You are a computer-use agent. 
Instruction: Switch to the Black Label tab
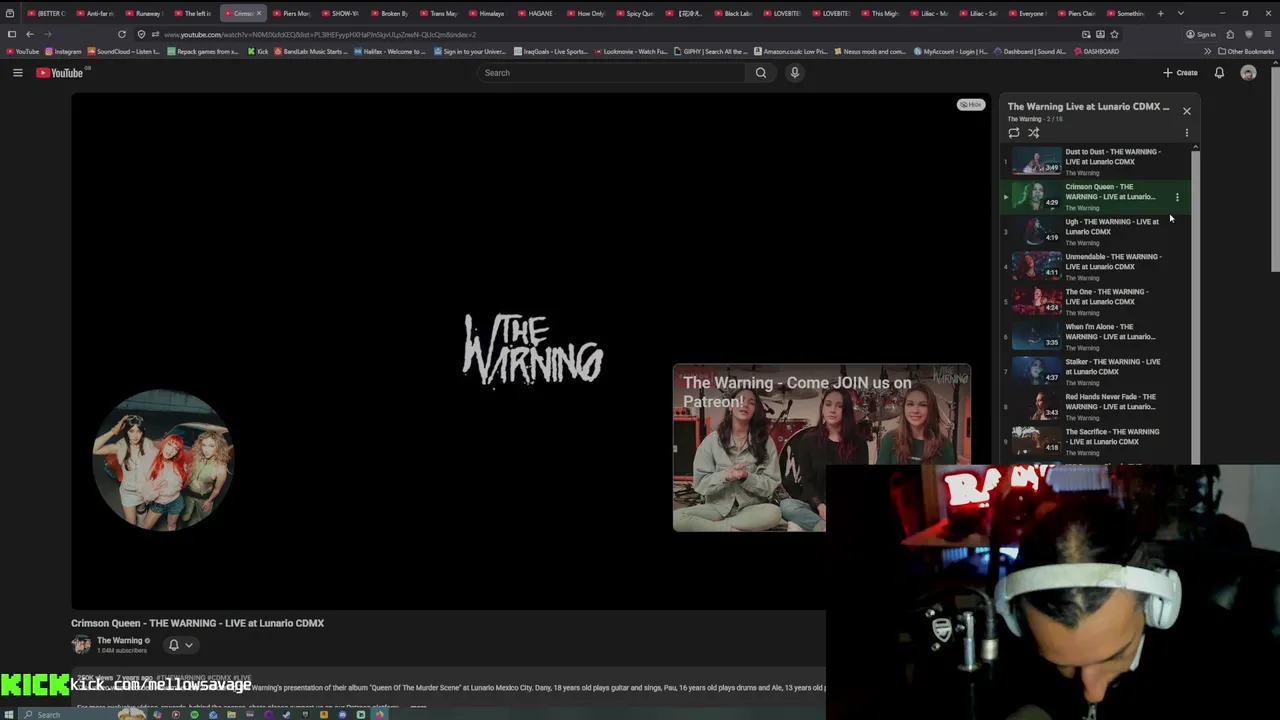[x=736, y=13]
